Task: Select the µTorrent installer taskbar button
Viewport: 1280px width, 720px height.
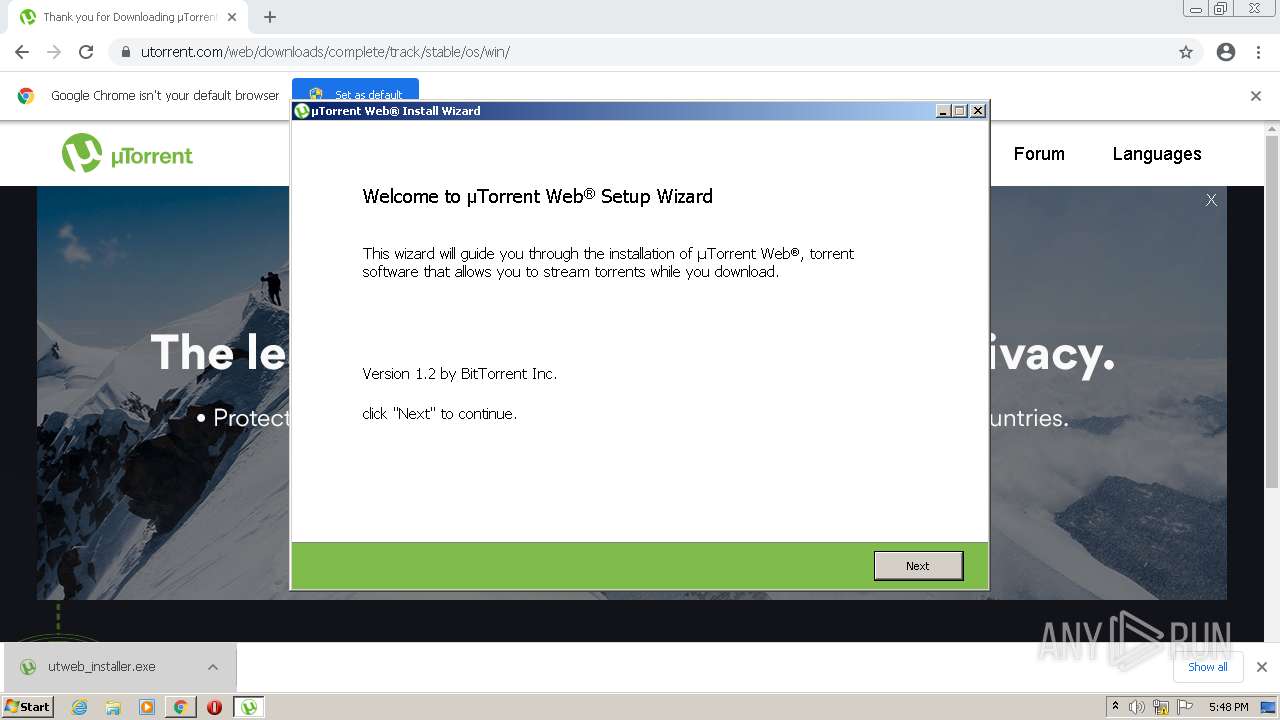Action: (249, 707)
